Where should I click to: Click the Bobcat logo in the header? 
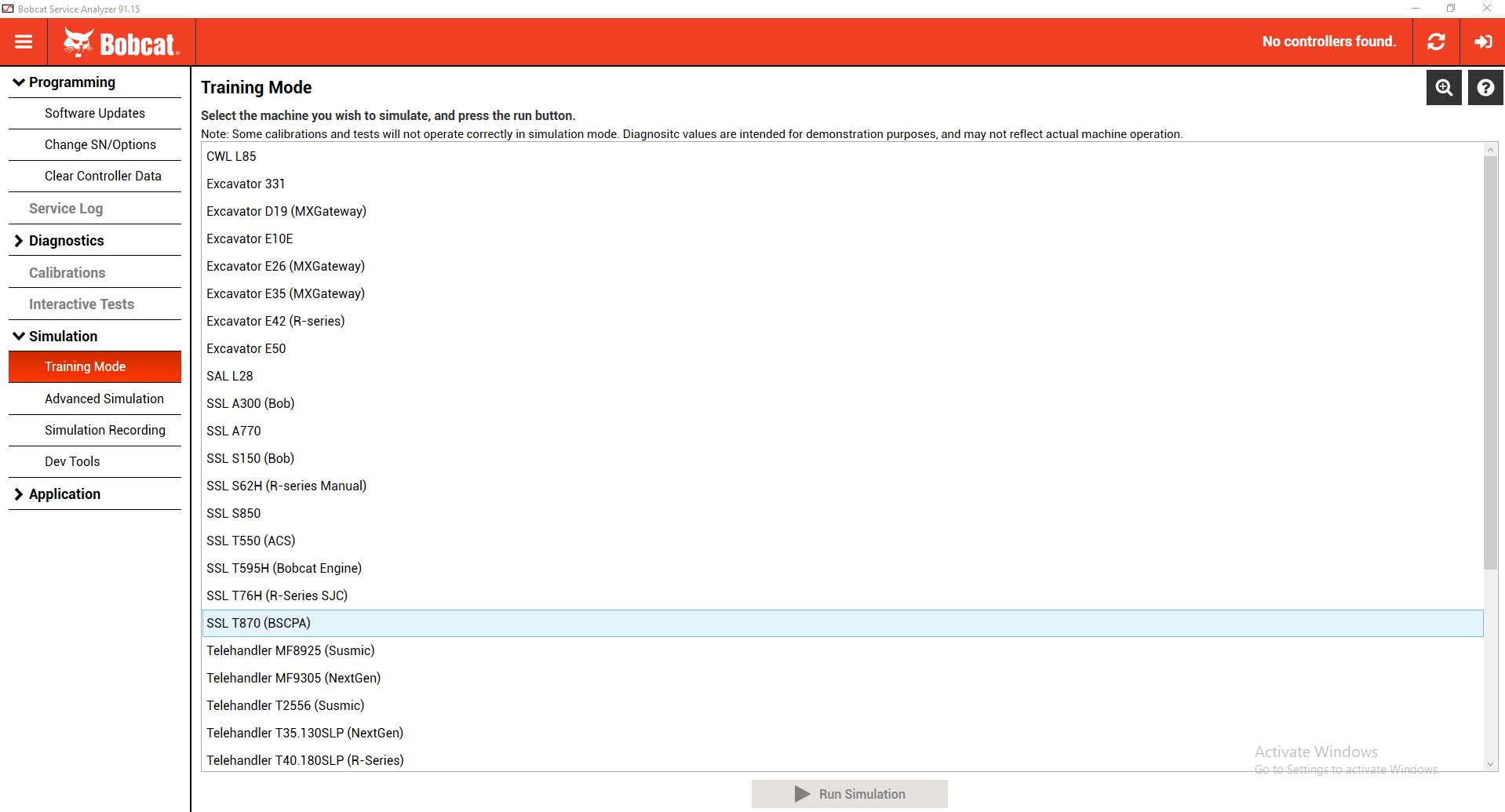click(x=122, y=42)
